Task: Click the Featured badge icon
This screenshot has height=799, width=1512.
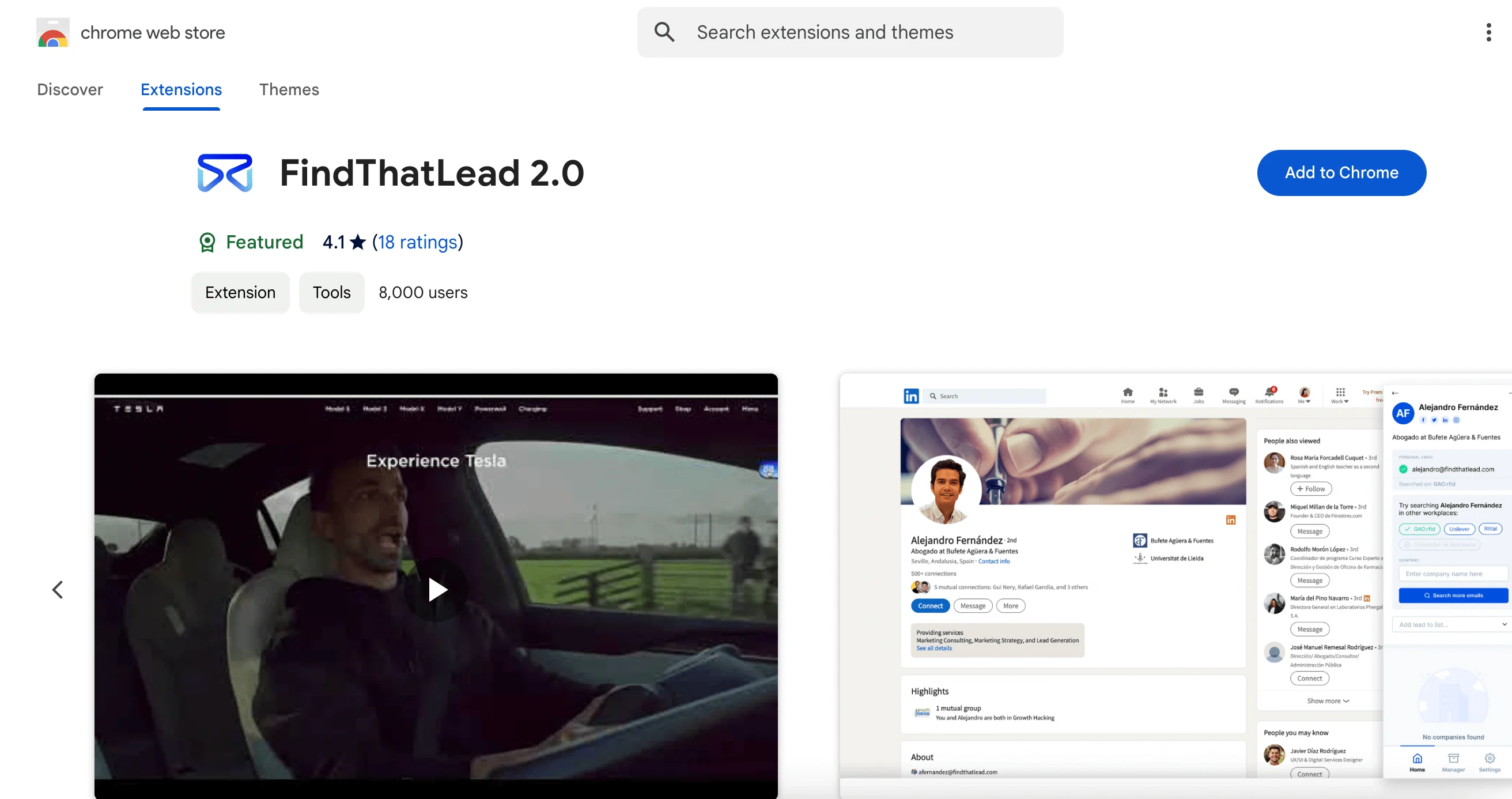Action: (207, 242)
